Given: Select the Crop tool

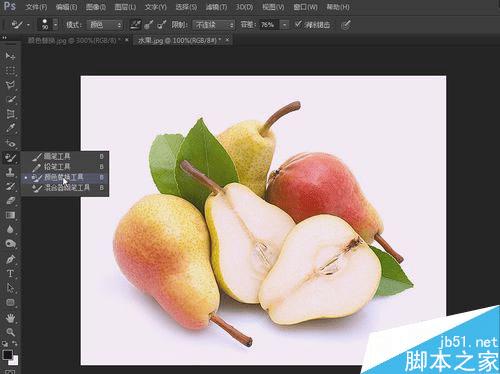Looking at the screenshot, I should pos(10,114).
